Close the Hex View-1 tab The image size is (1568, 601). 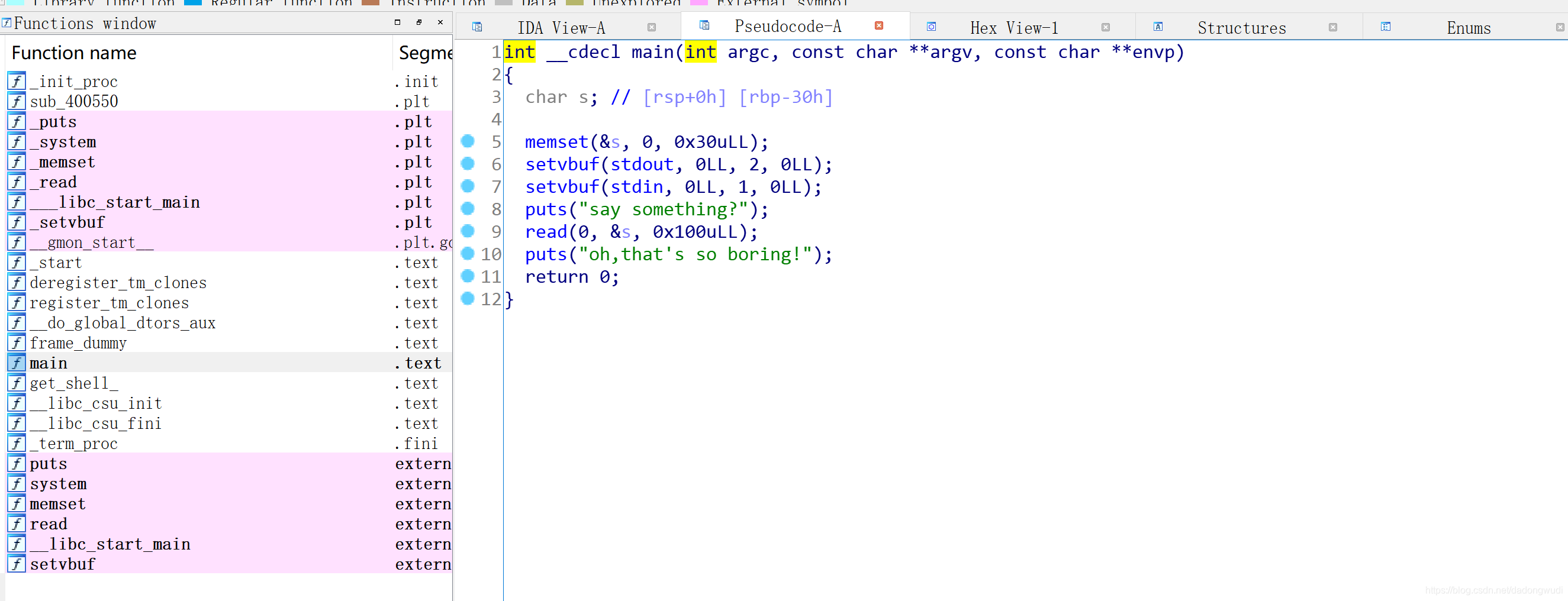coord(1105,27)
